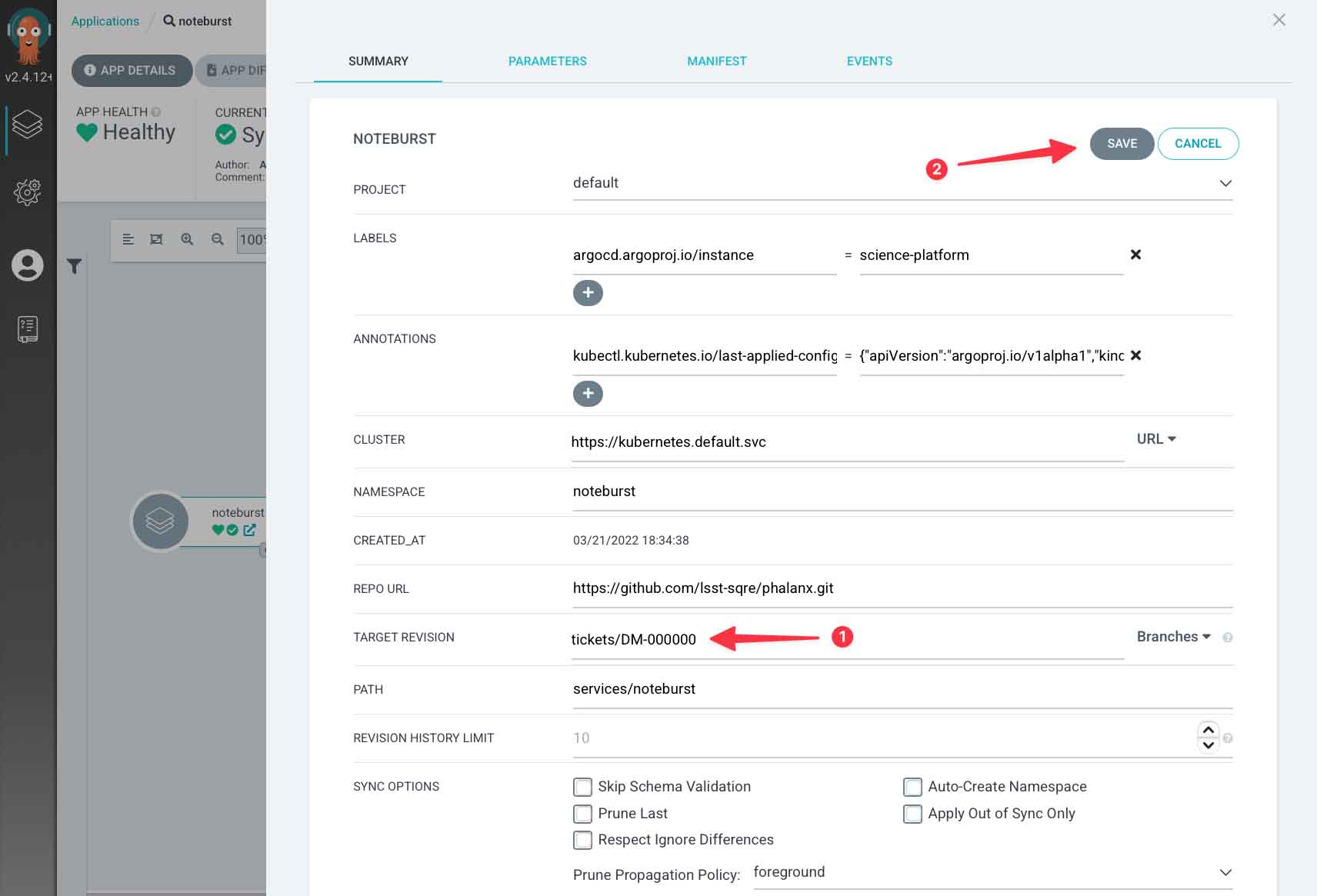This screenshot has width=1317, height=896.
Task: Toggle the Prune Last checkbox
Action: (583, 814)
